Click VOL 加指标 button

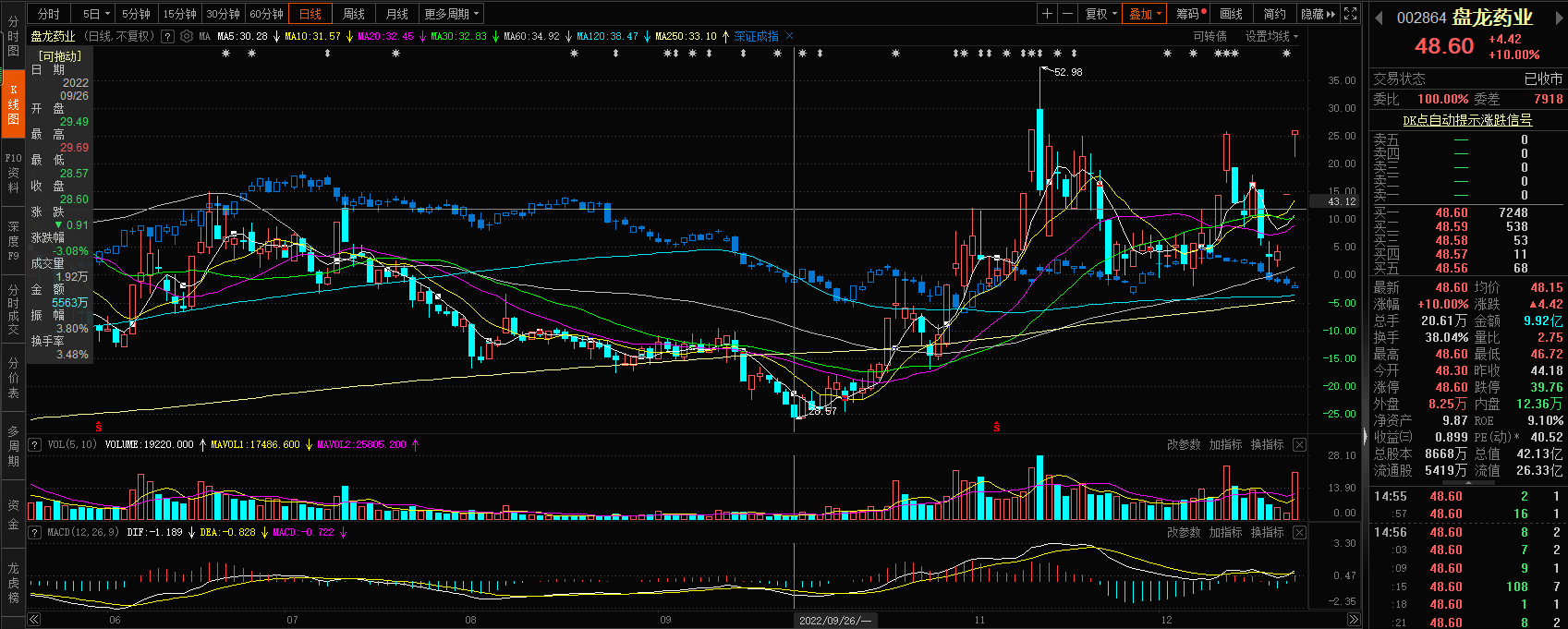pos(1225,445)
